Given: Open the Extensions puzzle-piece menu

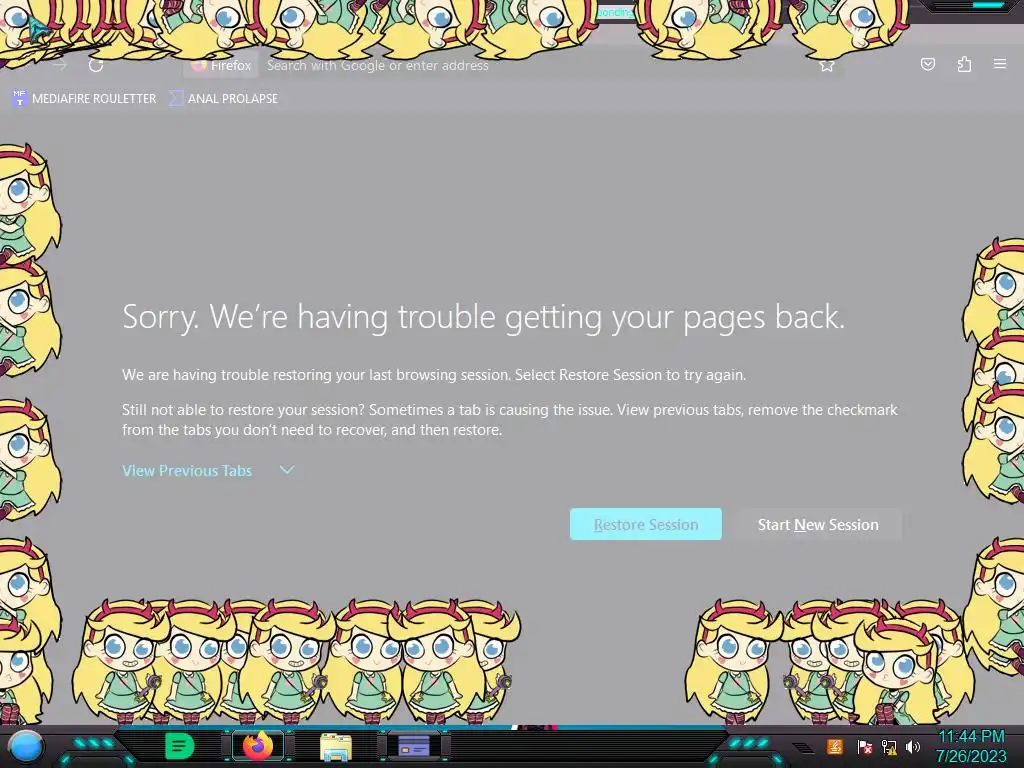Looking at the screenshot, I should pos(964,64).
